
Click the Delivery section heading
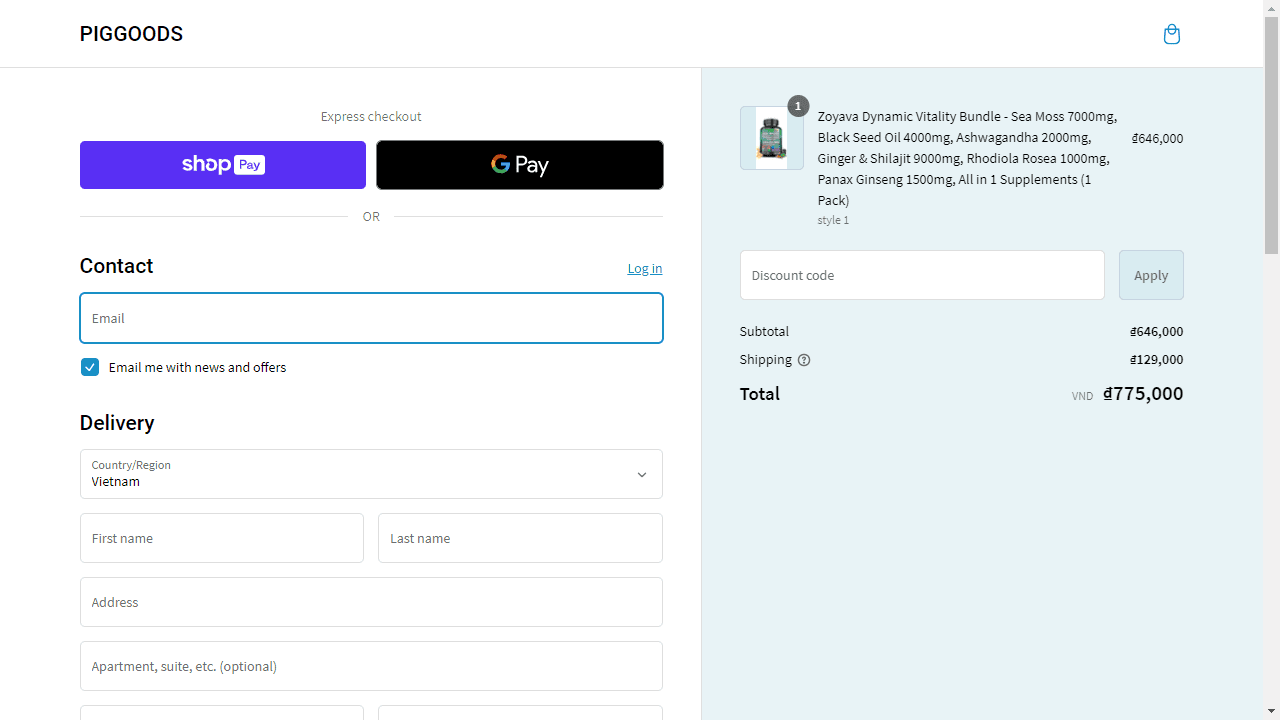click(117, 423)
